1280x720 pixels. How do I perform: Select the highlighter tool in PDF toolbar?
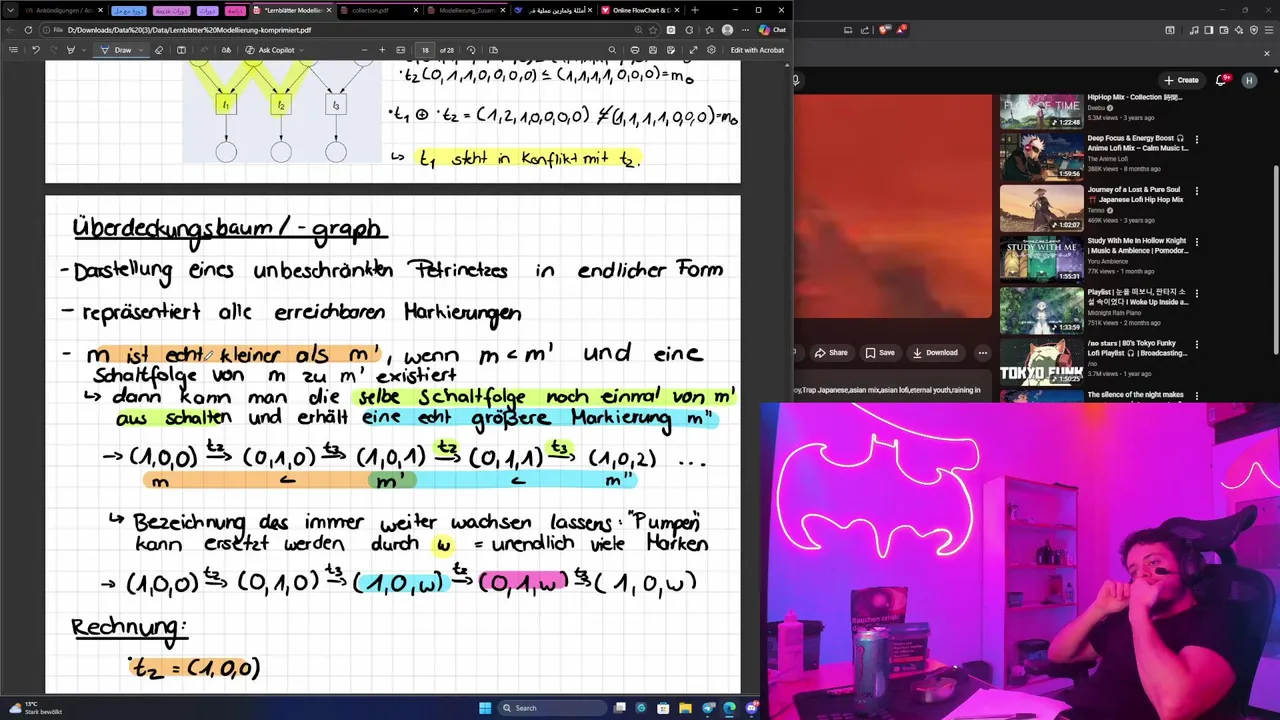(70, 50)
